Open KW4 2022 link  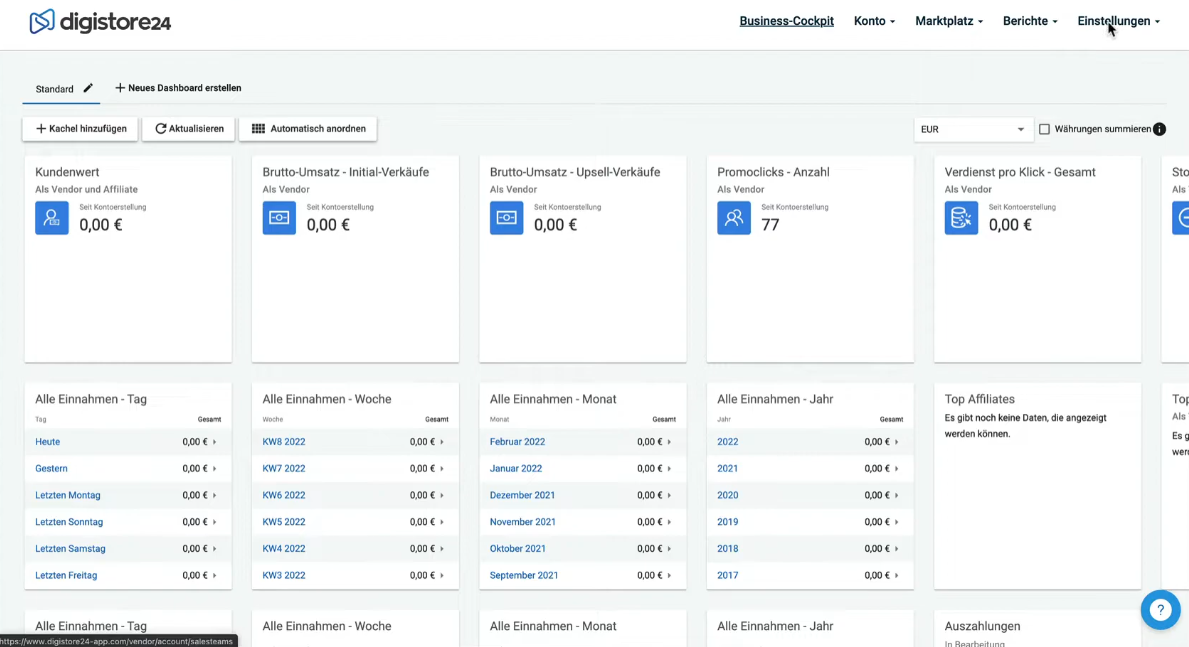(x=284, y=548)
